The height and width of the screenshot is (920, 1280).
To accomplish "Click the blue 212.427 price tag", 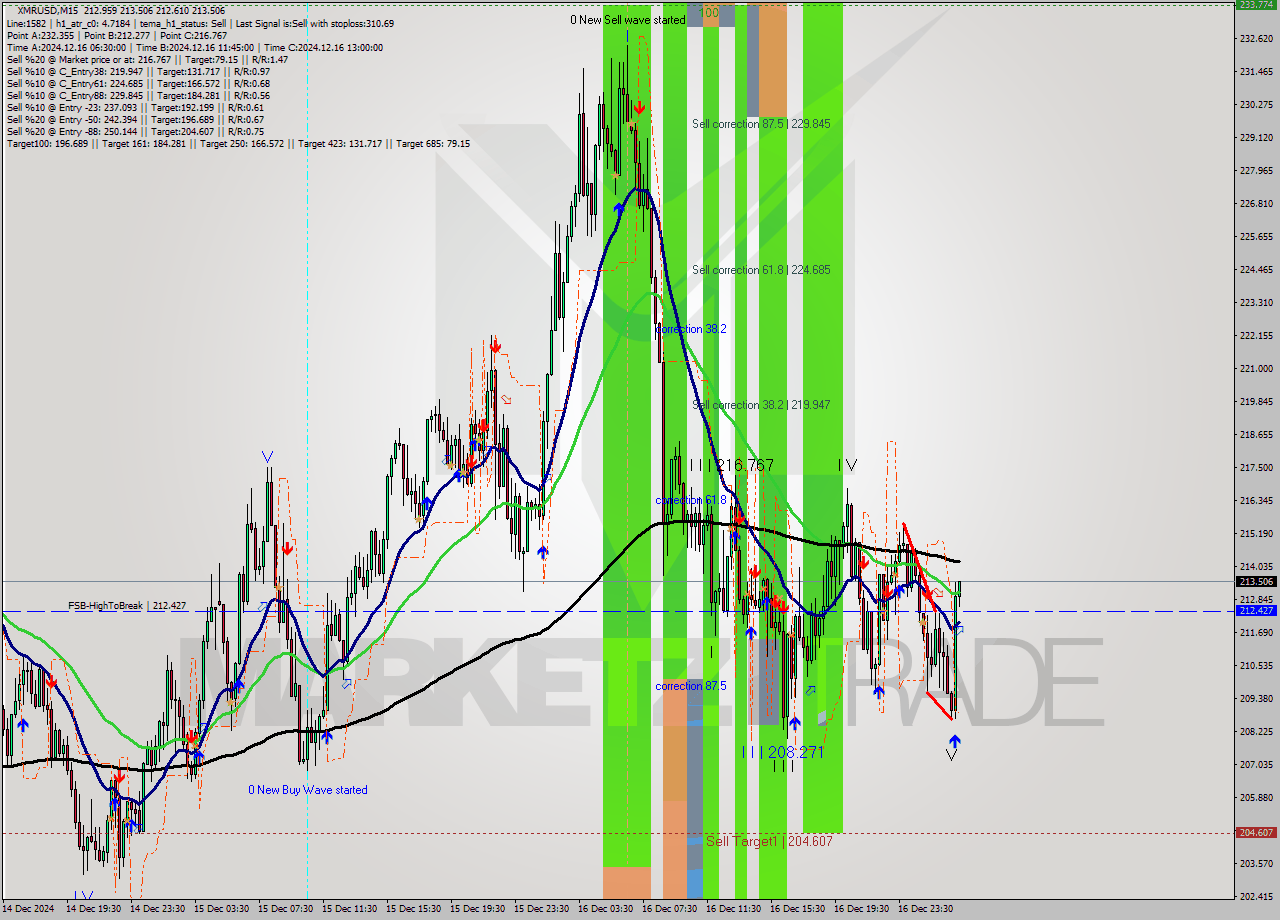I will click(1256, 610).
